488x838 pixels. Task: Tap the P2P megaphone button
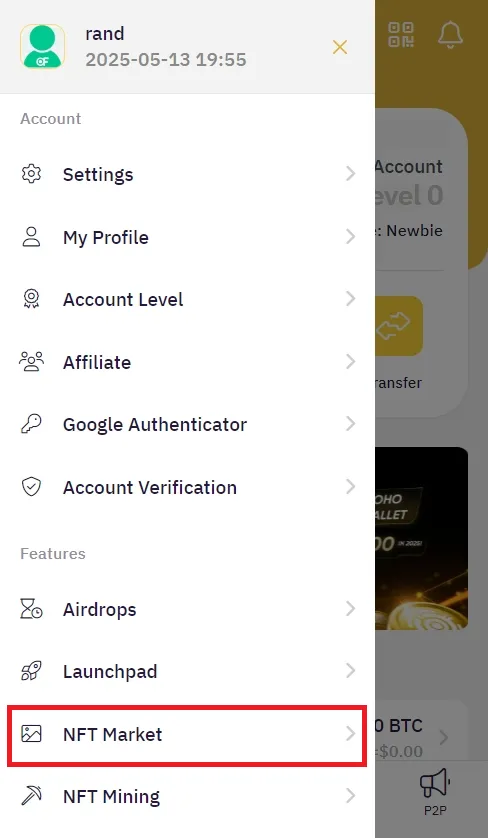click(x=435, y=792)
